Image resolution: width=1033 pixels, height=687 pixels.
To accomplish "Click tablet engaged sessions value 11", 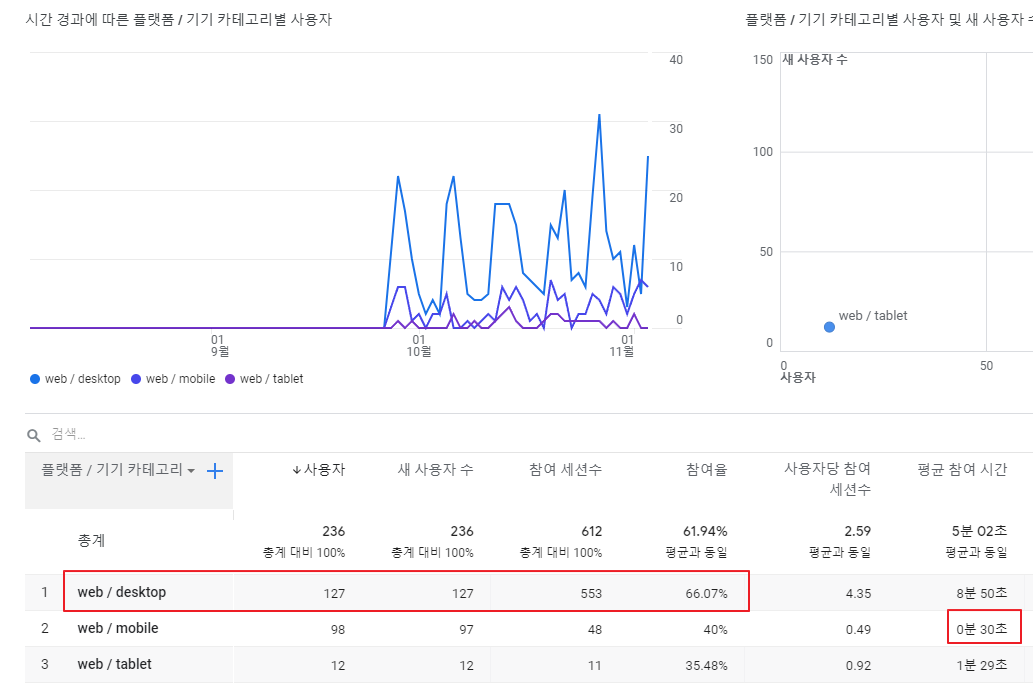I will (x=595, y=665).
